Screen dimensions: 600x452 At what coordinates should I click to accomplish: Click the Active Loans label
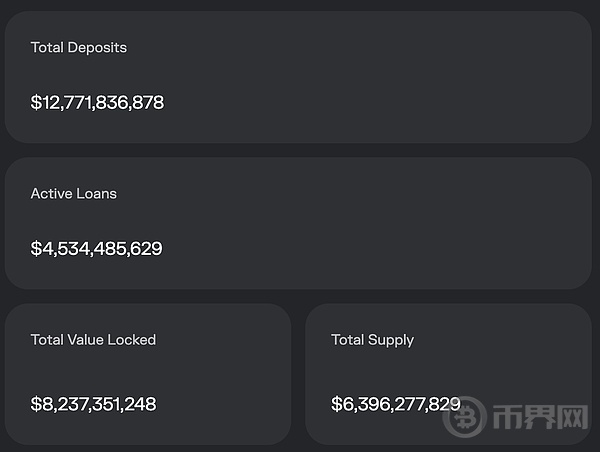click(x=74, y=194)
